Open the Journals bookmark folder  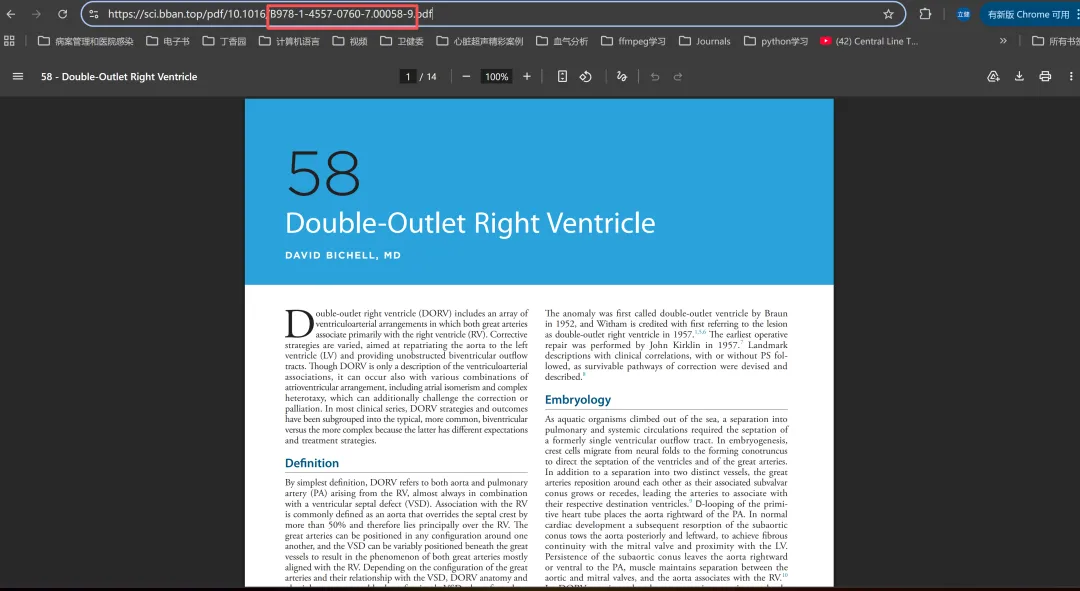705,41
